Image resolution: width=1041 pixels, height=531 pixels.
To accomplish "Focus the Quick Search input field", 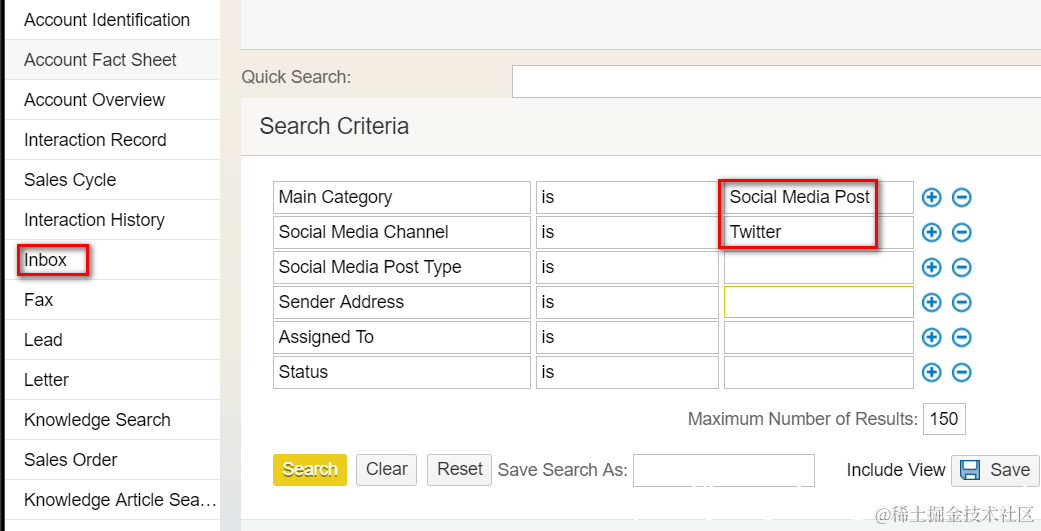I will click(776, 81).
